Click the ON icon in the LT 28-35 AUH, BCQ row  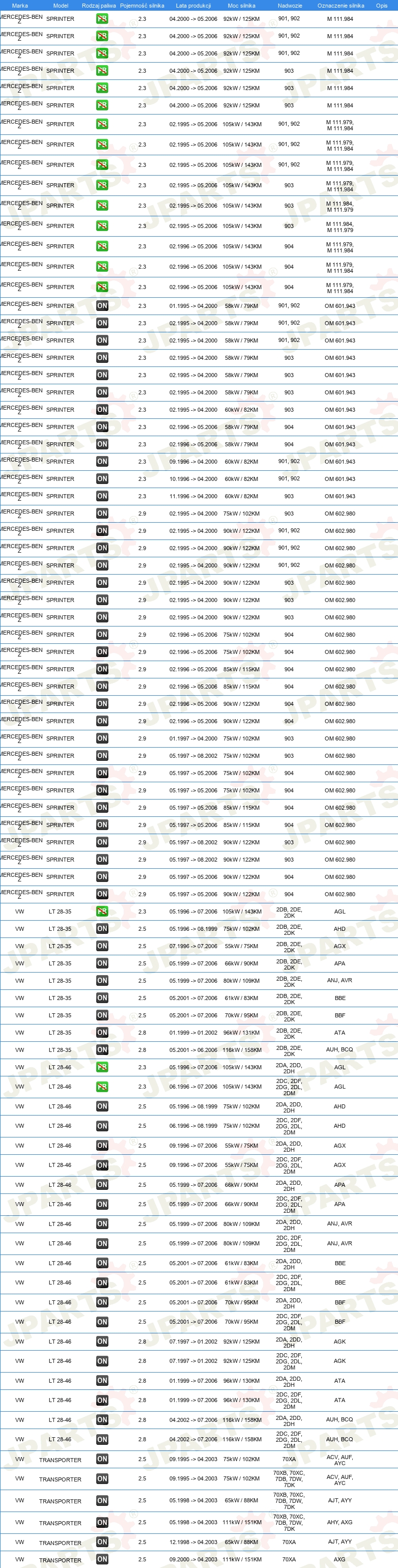point(102,1050)
